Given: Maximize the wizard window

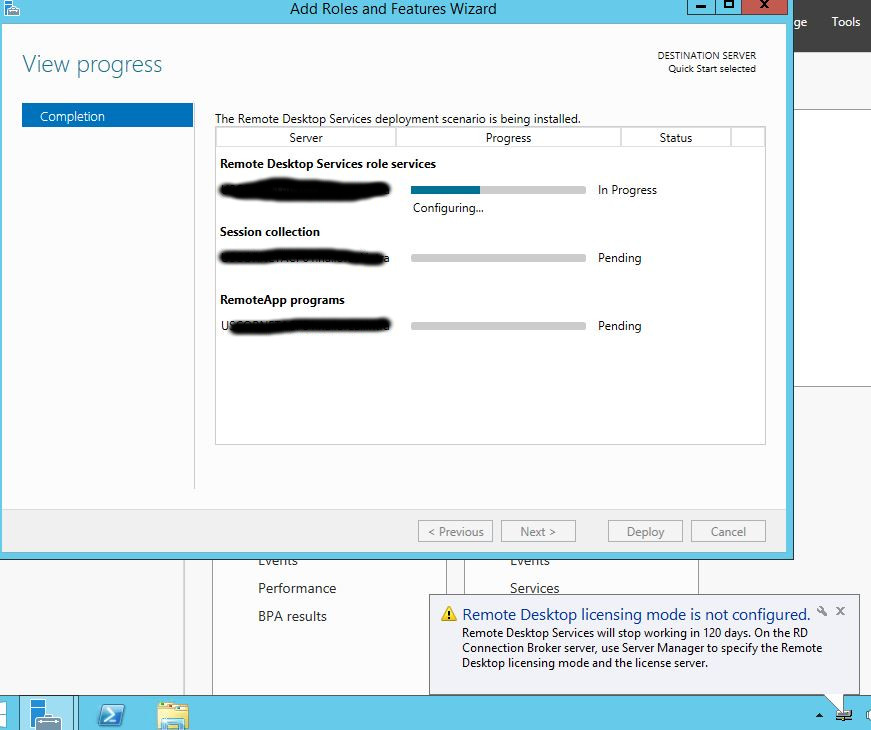Looking at the screenshot, I should pyautogui.click(x=729, y=6).
